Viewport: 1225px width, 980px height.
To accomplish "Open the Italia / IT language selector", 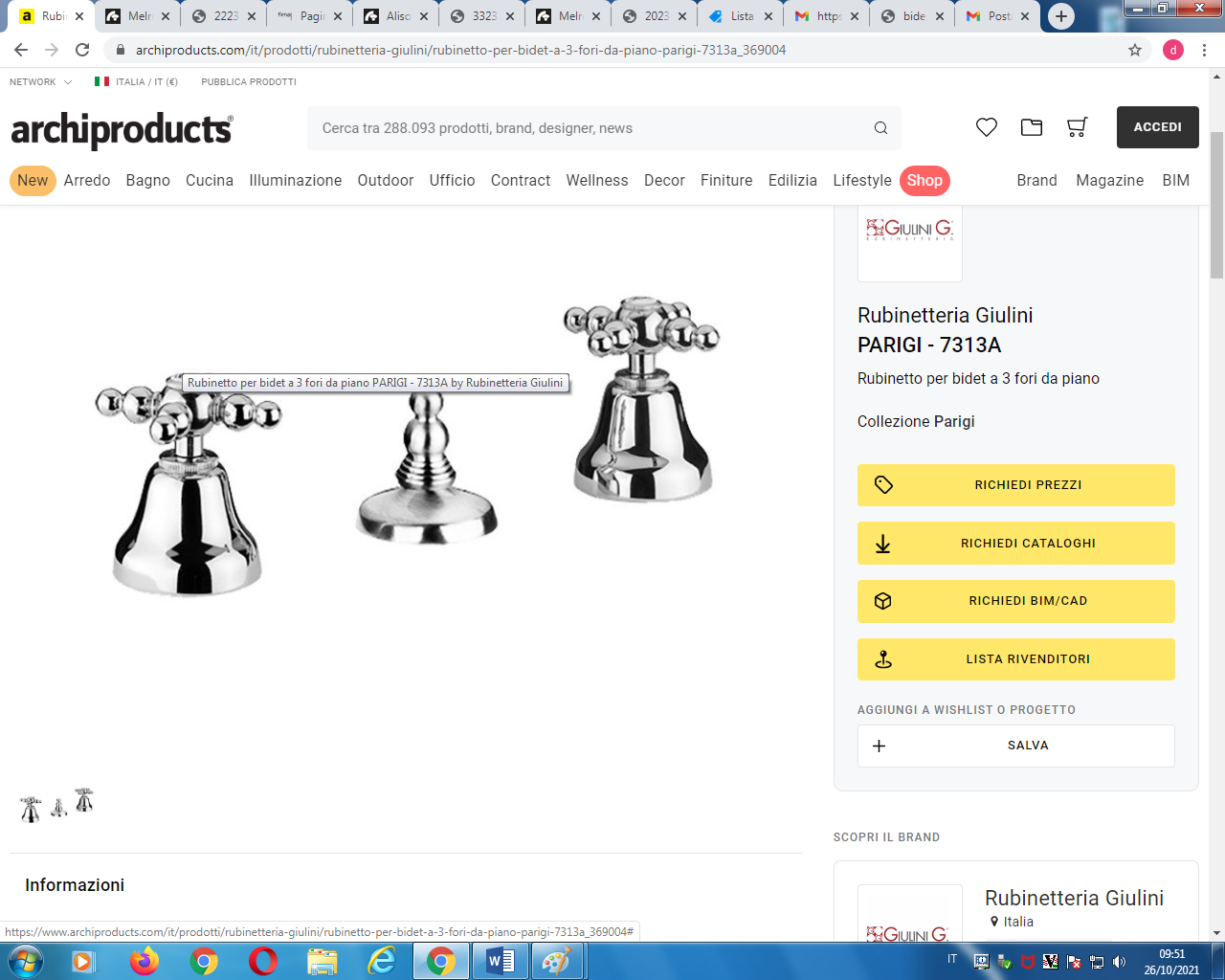I will (137, 82).
